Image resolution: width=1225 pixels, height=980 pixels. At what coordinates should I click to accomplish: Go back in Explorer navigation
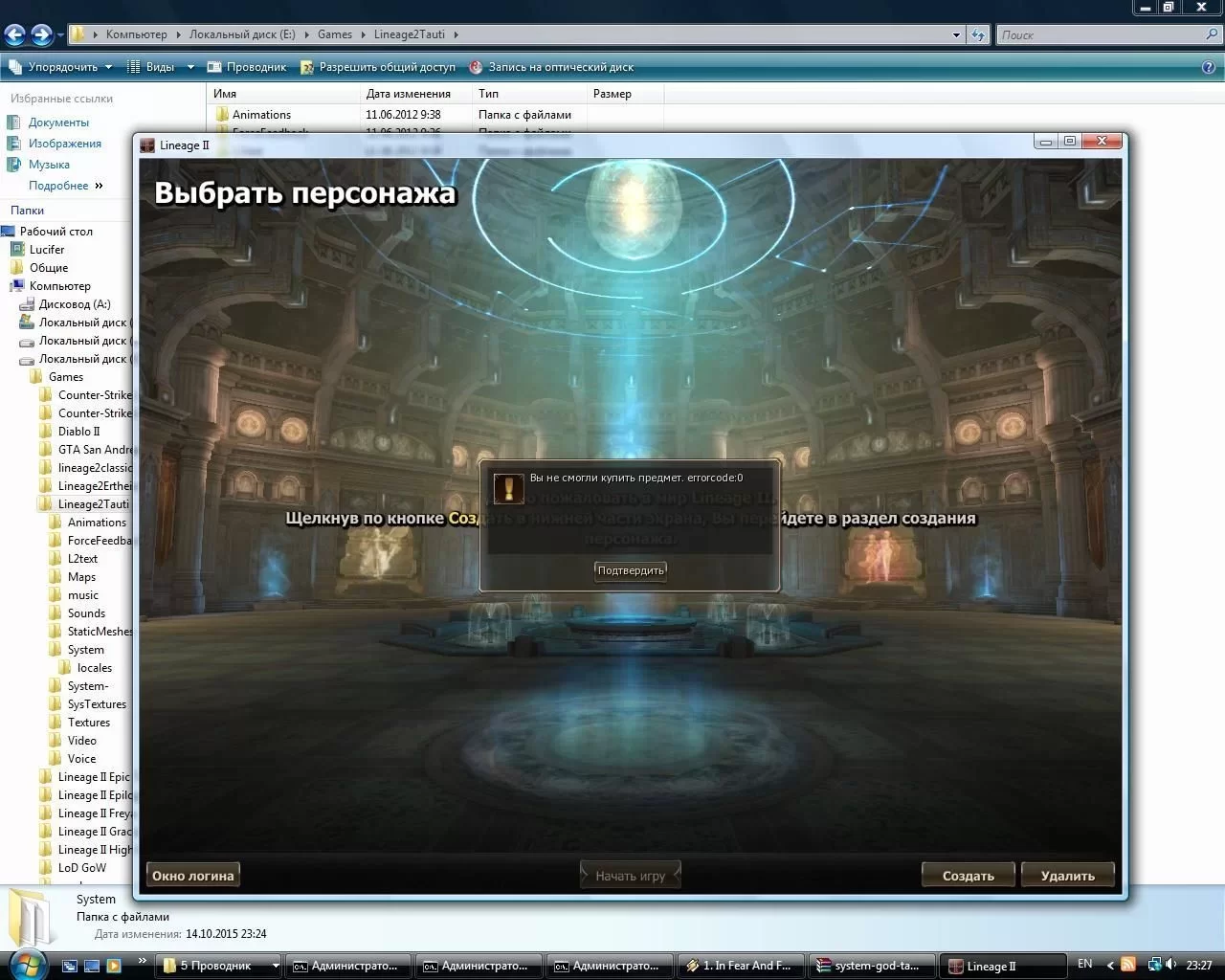pos(14,35)
